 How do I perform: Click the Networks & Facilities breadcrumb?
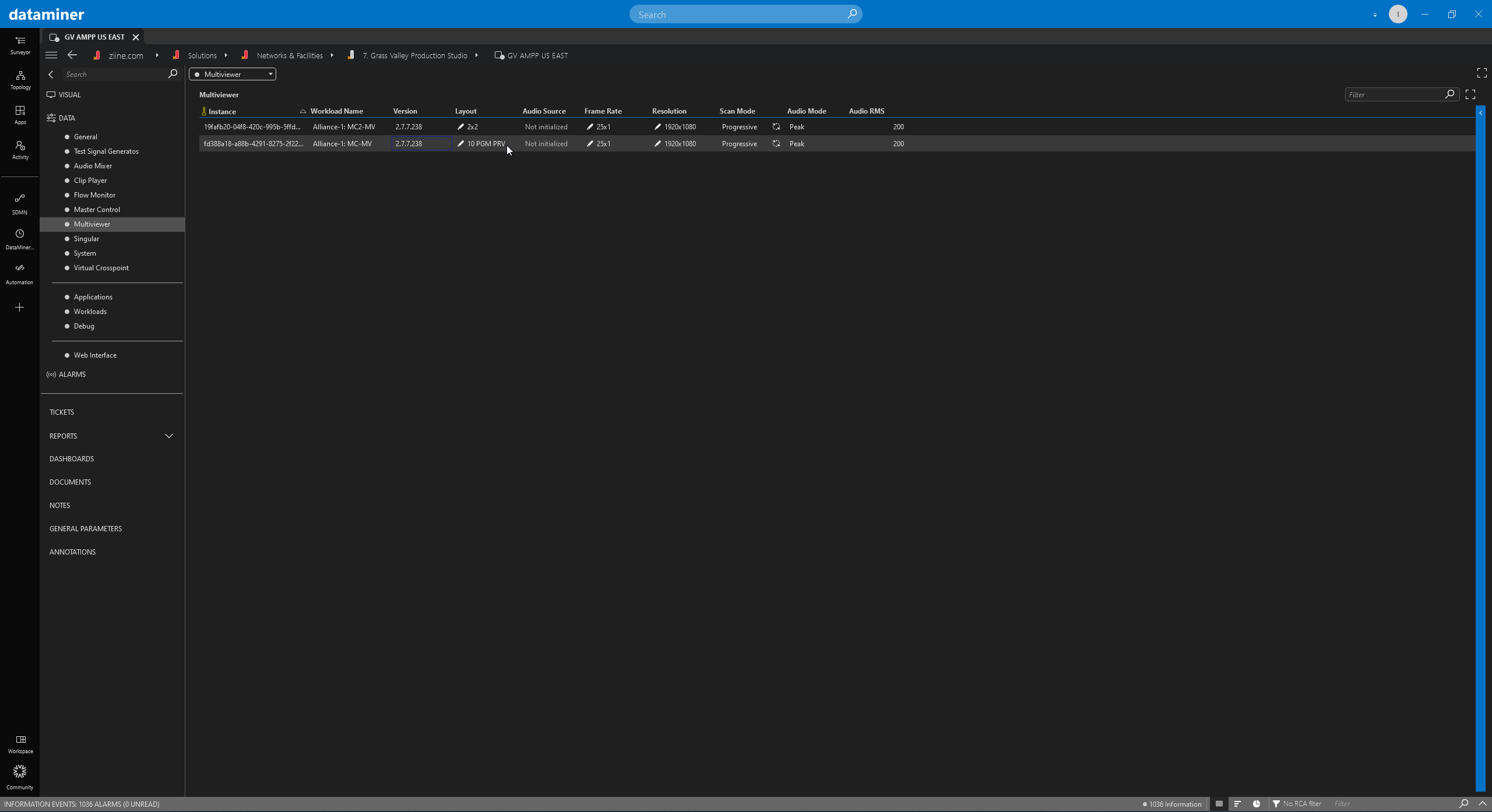pos(290,55)
